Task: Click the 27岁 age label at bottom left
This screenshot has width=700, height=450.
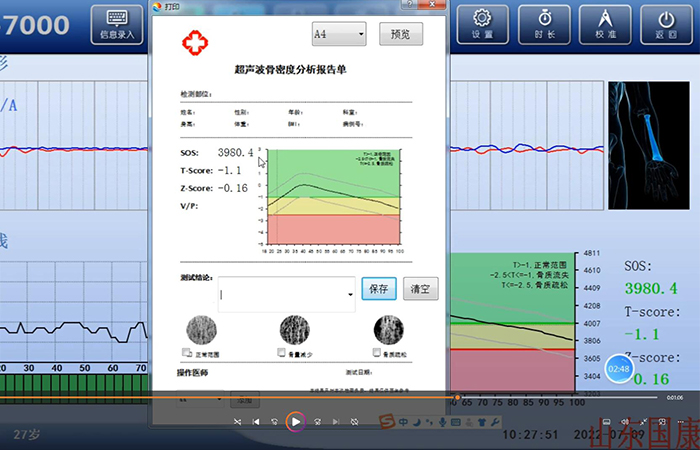Action: [x=26, y=434]
